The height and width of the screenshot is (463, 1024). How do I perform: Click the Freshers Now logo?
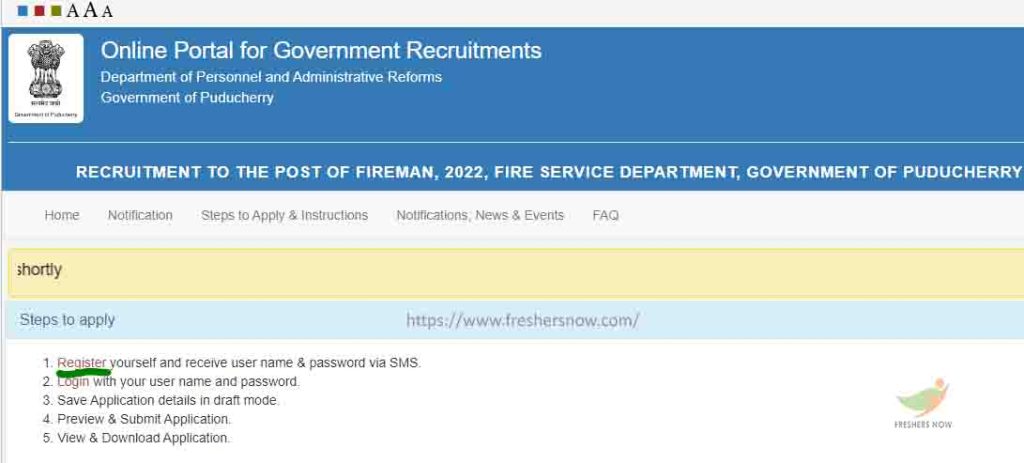tap(923, 403)
